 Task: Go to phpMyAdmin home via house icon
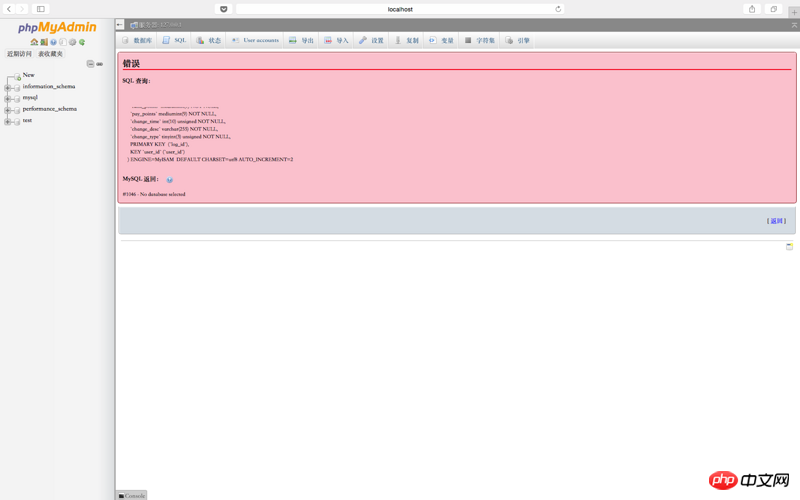click(x=34, y=42)
